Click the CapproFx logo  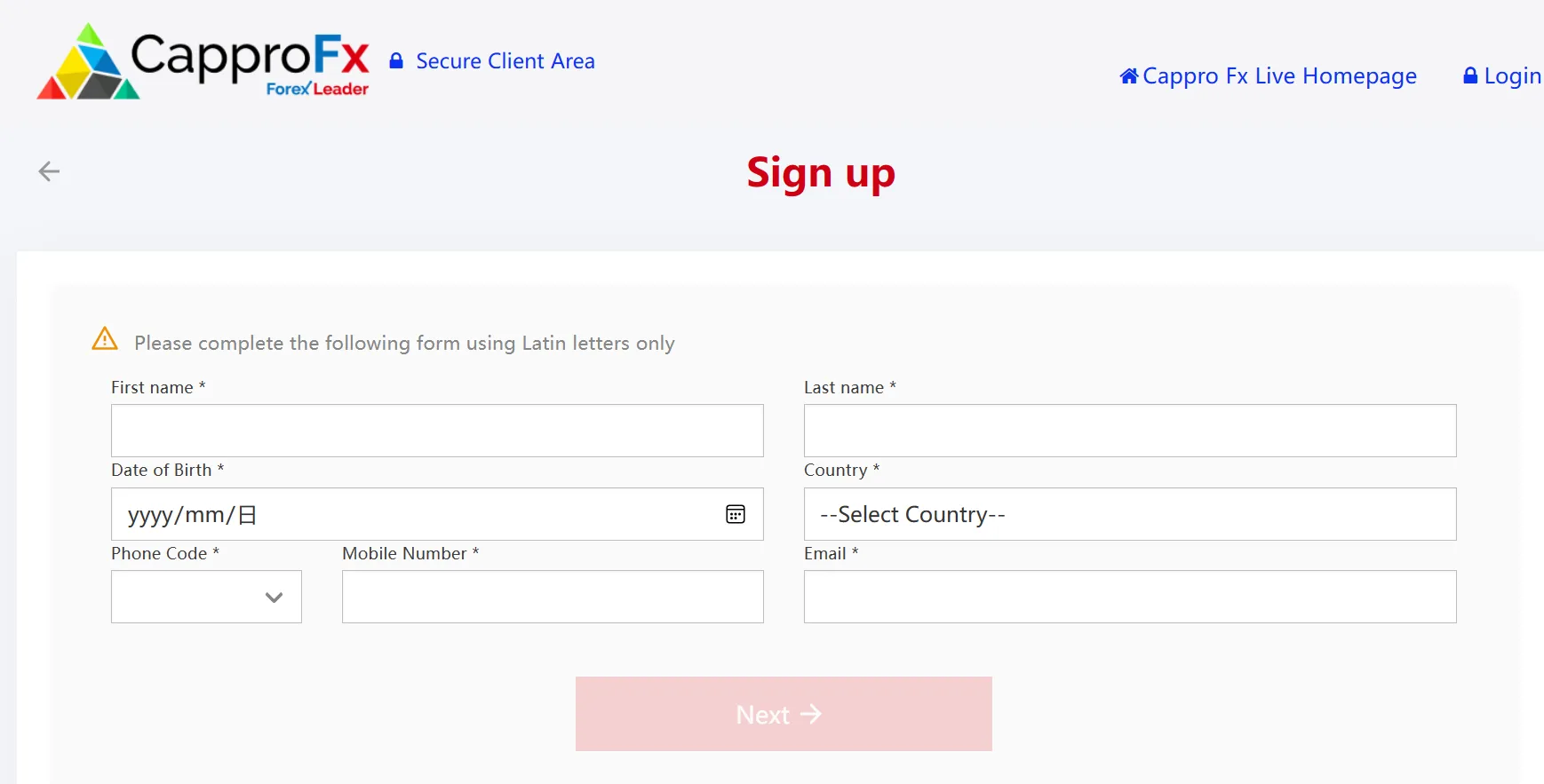pyautogui.click(x=203, y=60)
